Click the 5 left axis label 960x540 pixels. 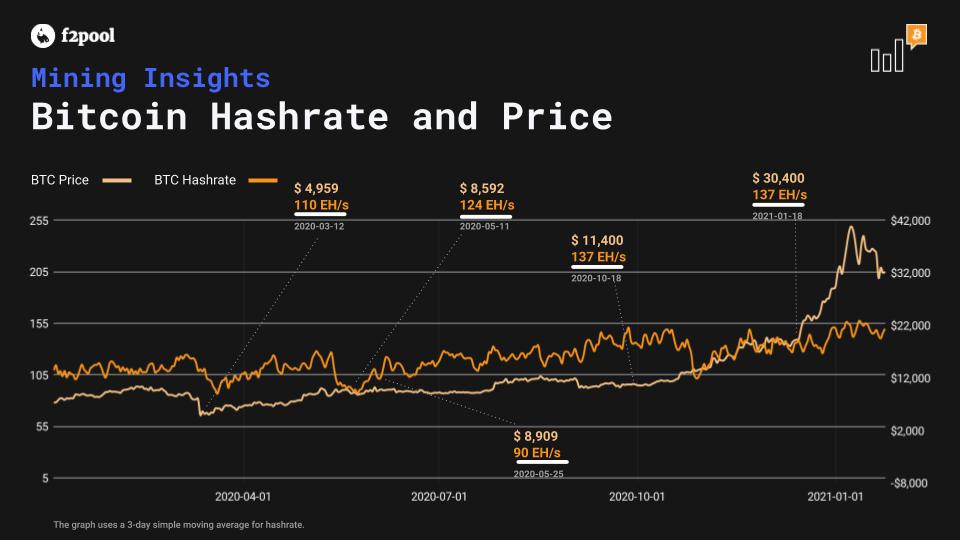pyautogui.click(x=45, y=478)
